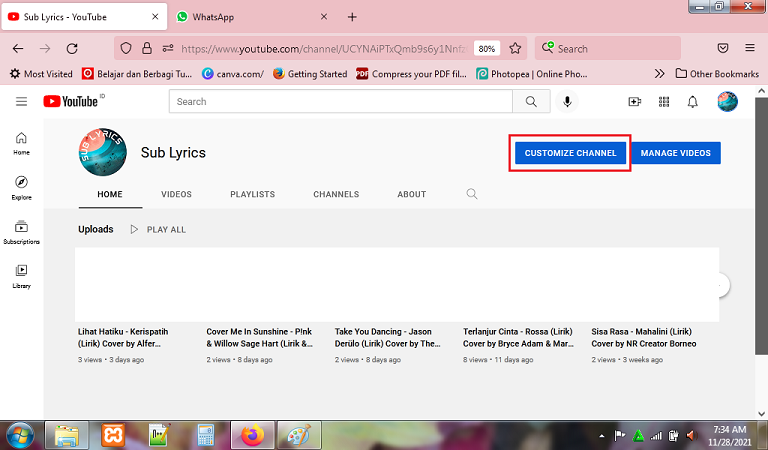Open Calculator from the taskbar

[x=206, y=435]
